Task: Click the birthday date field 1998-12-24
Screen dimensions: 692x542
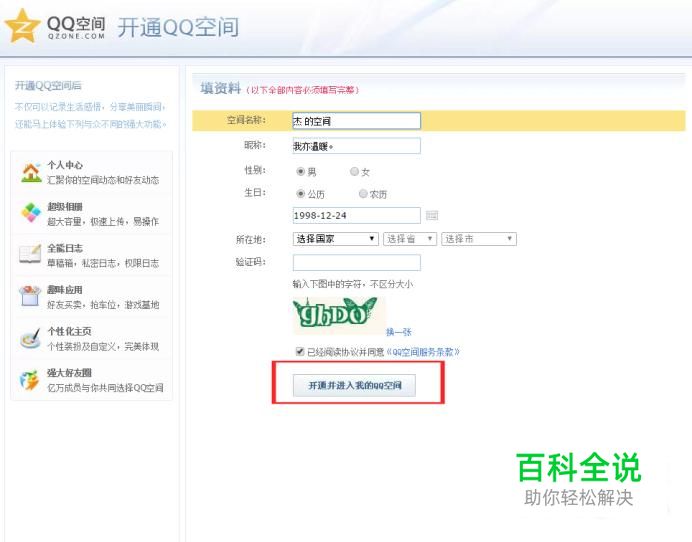Action: (x=357, y=215)
